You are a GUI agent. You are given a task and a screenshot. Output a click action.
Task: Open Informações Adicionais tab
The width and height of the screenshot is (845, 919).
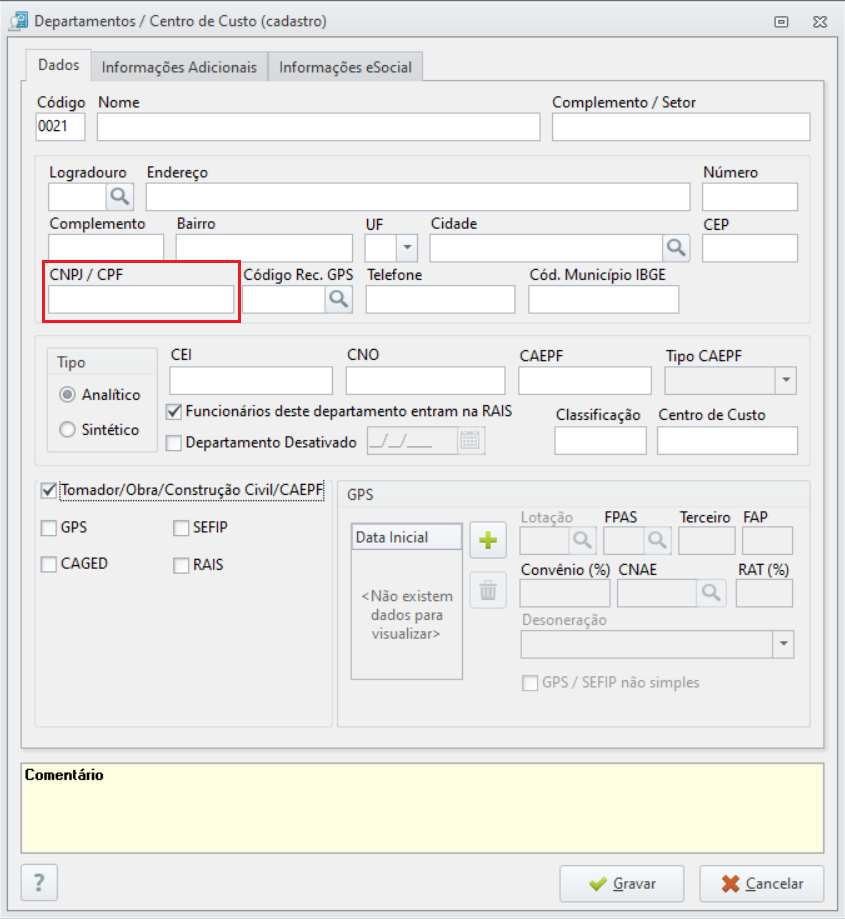point(179,67)
